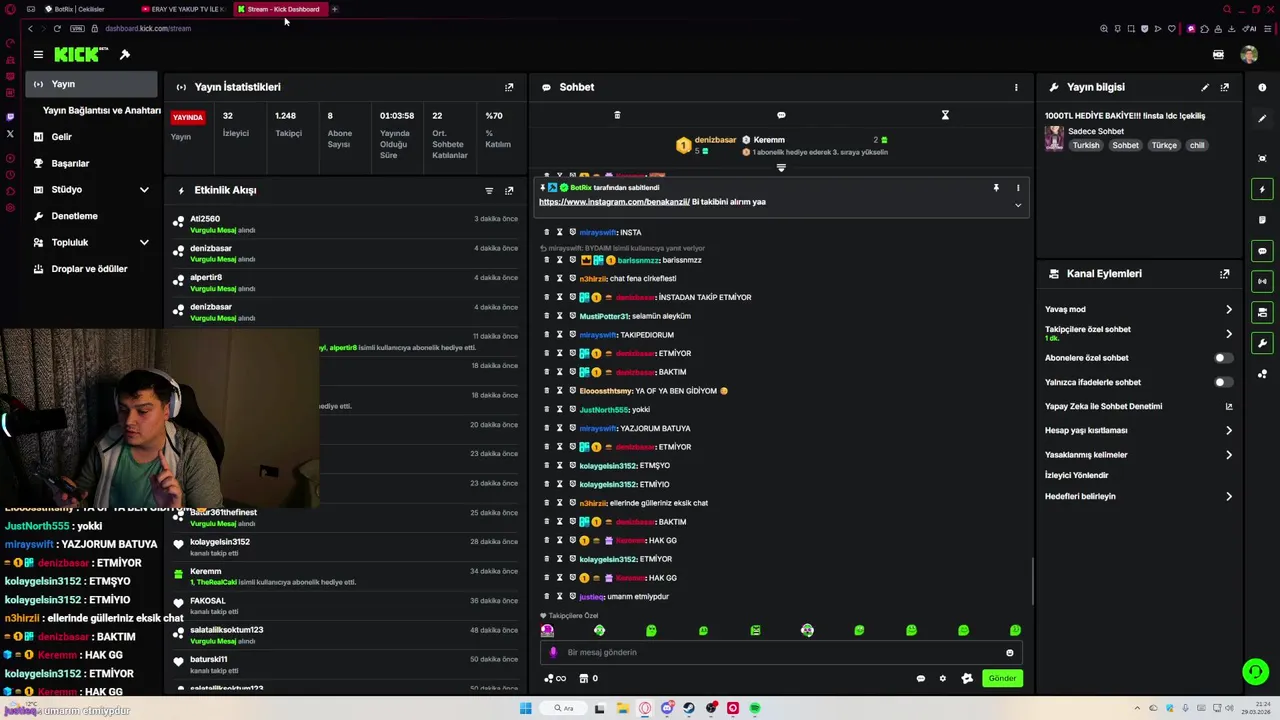Click the microphone icon in the message field
This screenshot has width=1280, height=720.
(553, 653)
